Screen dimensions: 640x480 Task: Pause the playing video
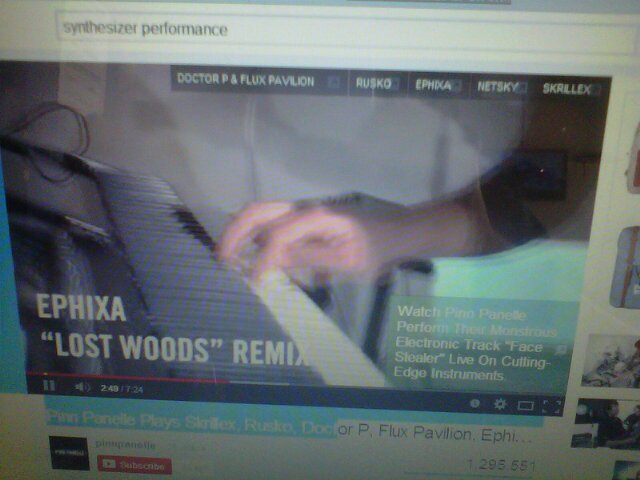tap(49, 386)
